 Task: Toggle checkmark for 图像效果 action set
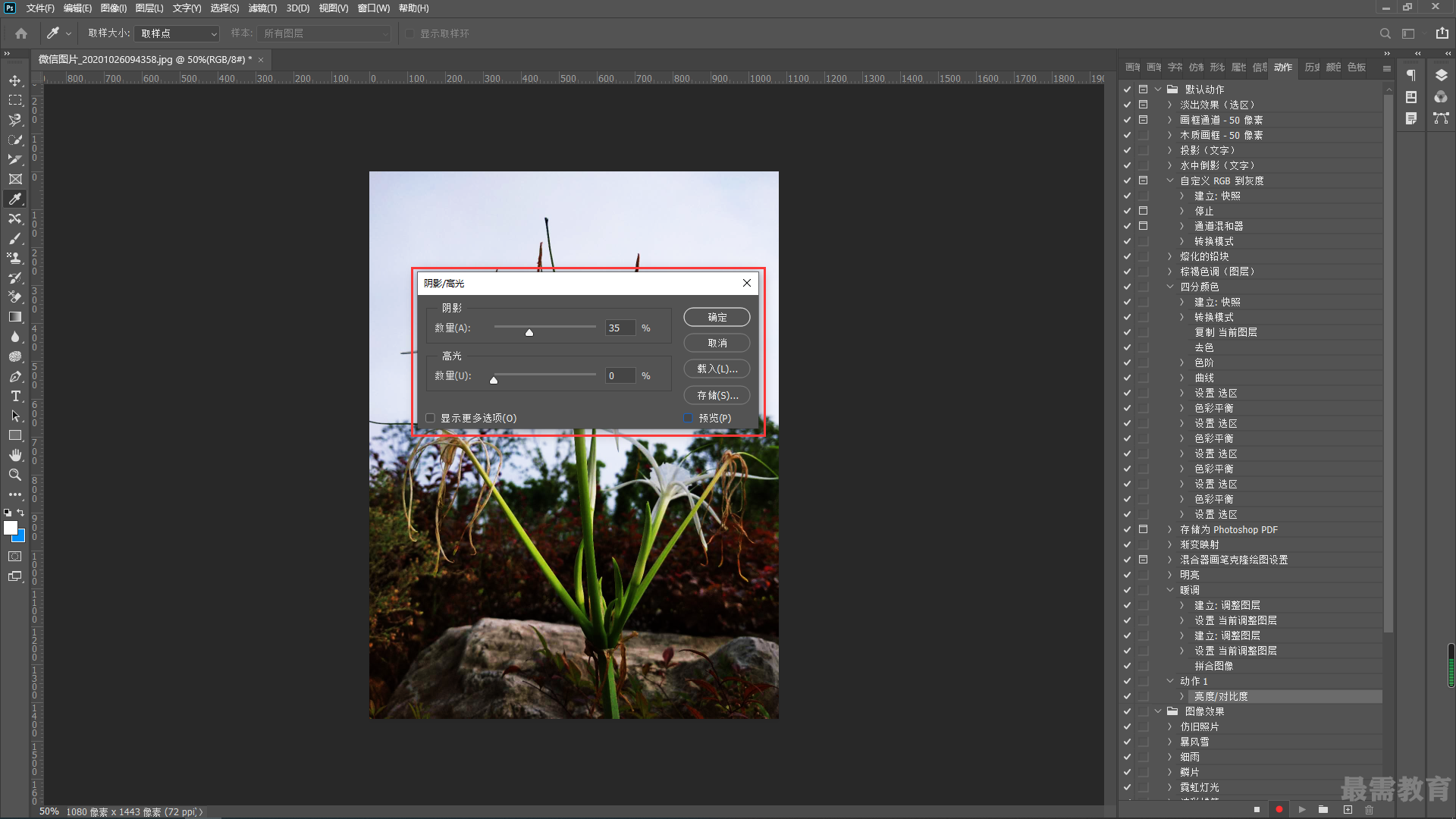(x=1128, y=711)
